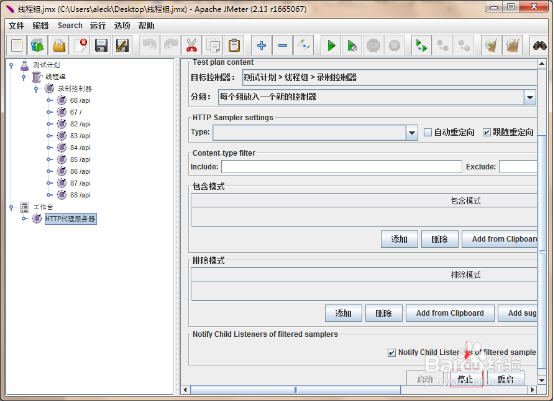554x401 pixels.
Task: Collapse the 测试计划 tree node
Action: pyautogui.click(x=11, y=65)
